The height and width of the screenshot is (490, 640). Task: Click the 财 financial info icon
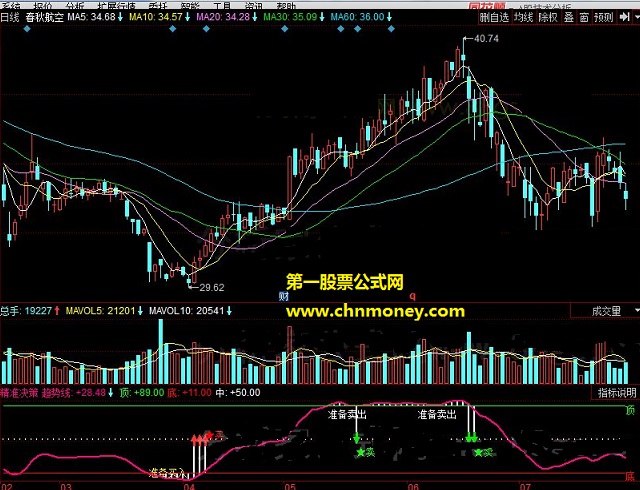pos(284,296)
